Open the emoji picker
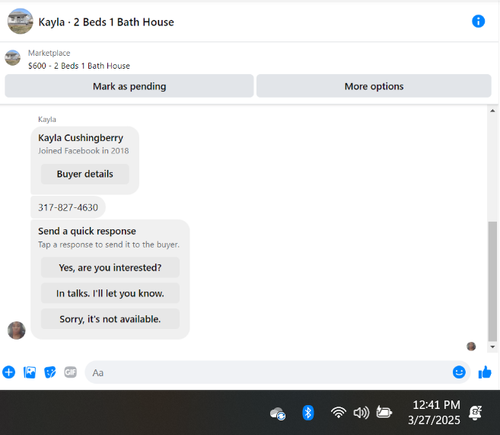 tap(459, 372)
